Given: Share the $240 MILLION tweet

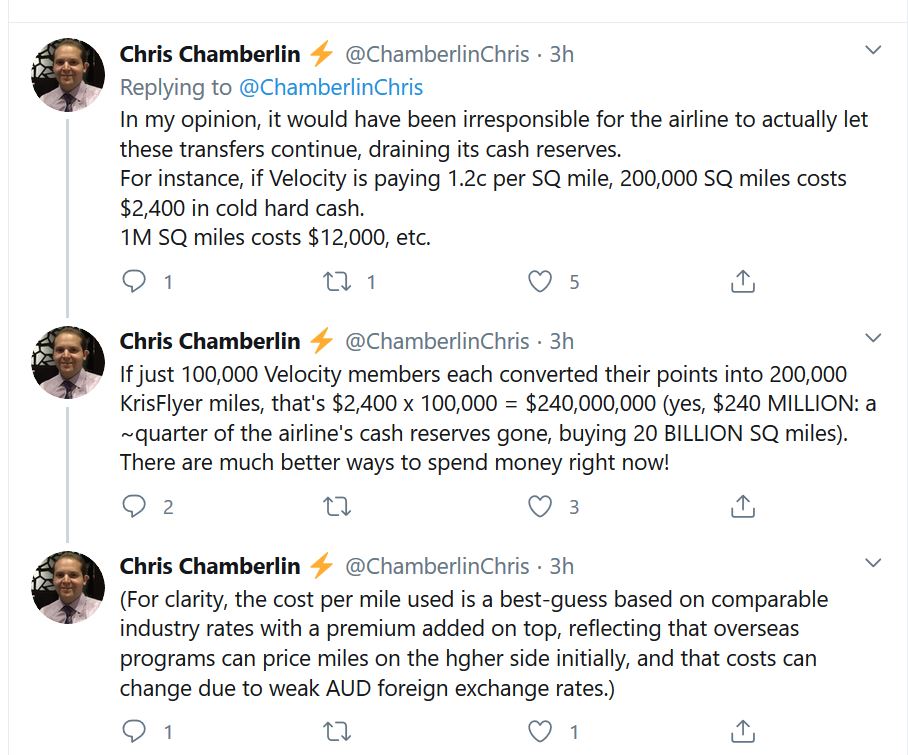Looking at the screenshot, I should pos(742,507).
